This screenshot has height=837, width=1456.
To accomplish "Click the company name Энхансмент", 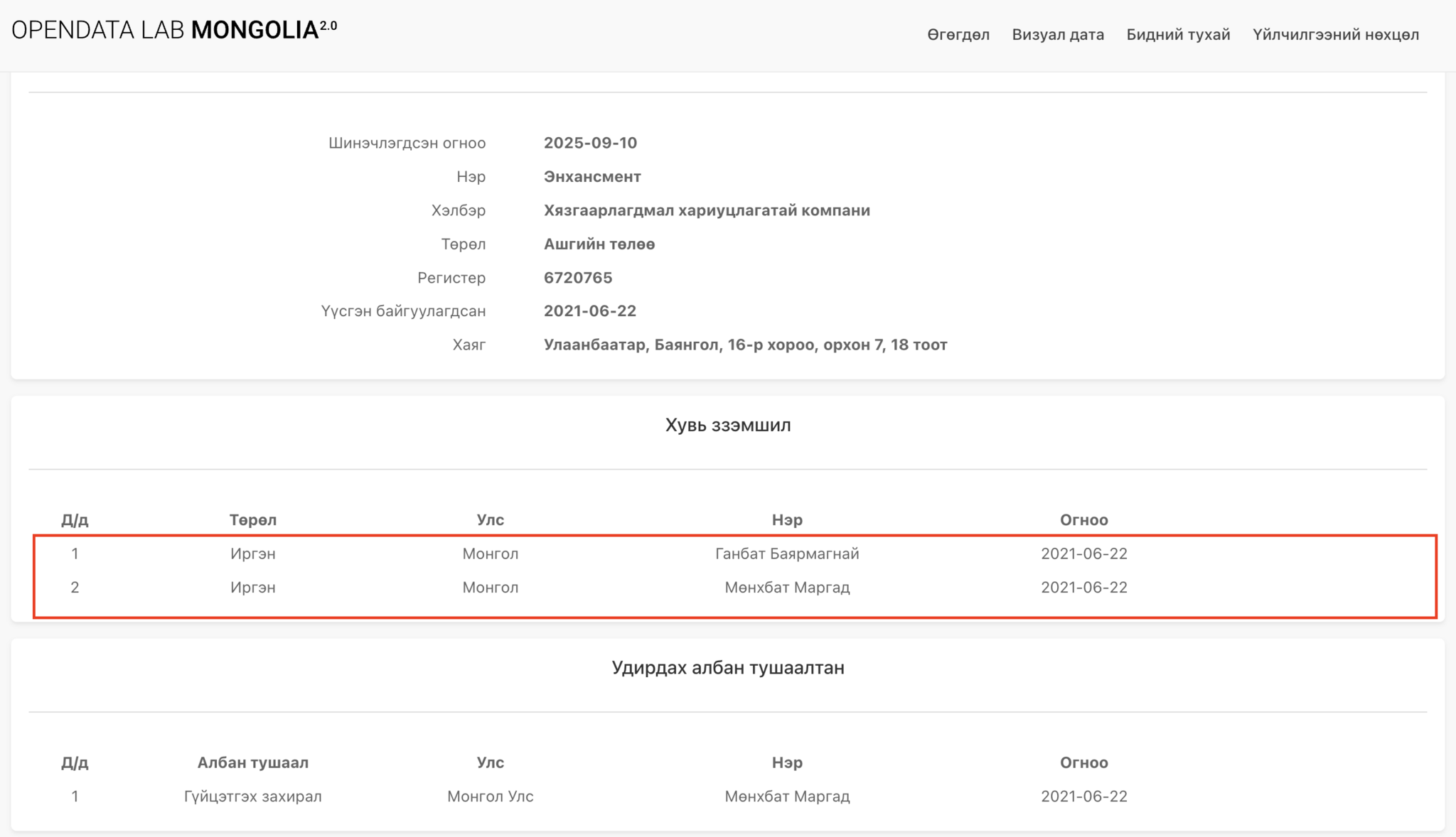I will point(591,176).
